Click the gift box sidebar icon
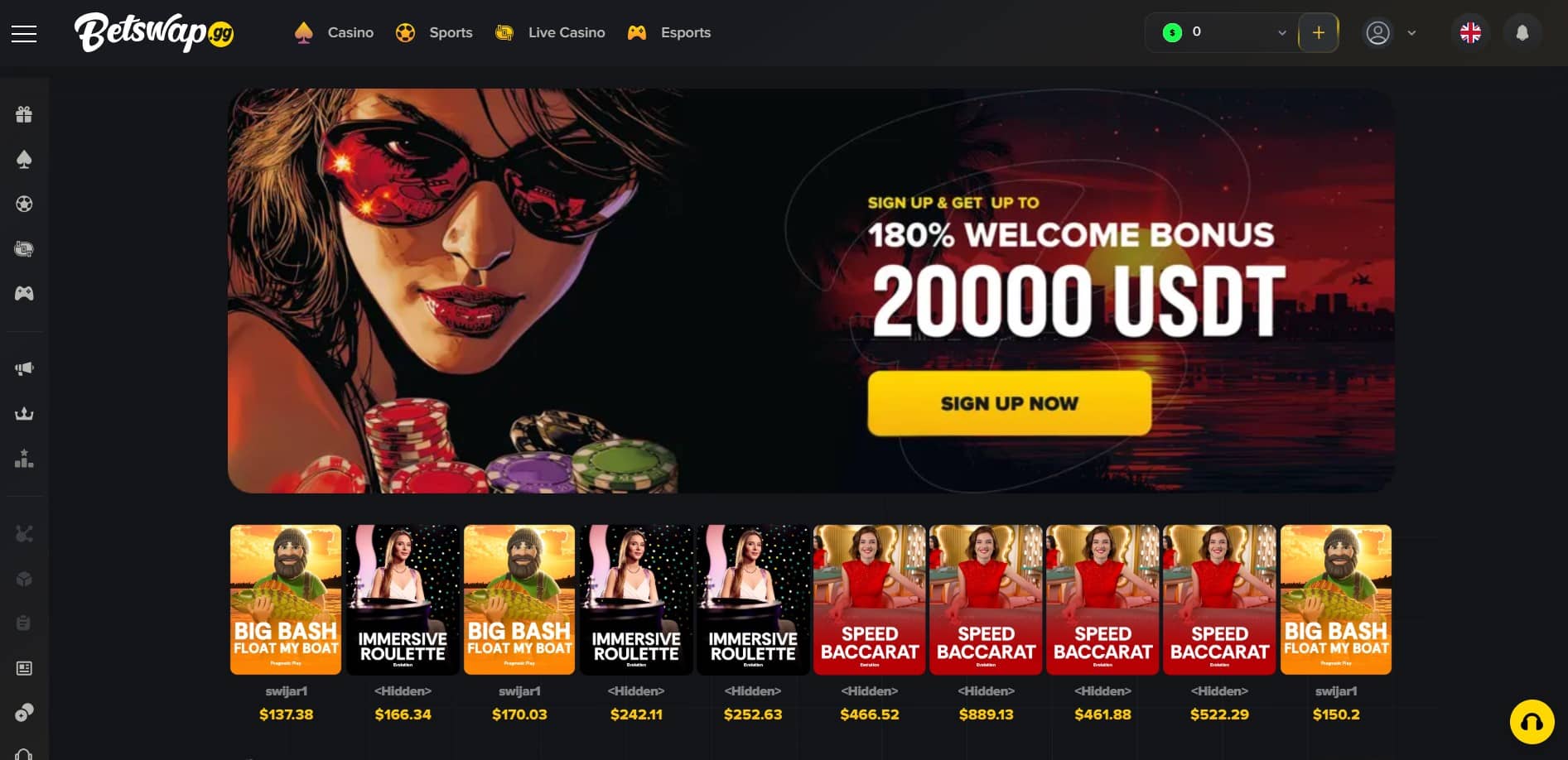 (24, 114)
